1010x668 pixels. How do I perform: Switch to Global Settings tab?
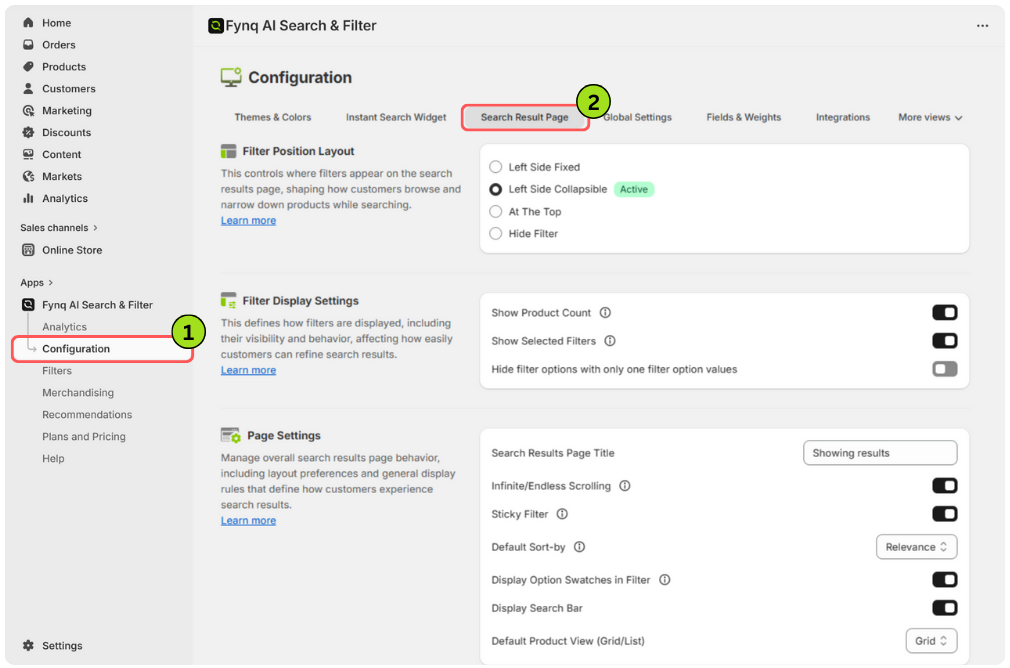point(637,117)
